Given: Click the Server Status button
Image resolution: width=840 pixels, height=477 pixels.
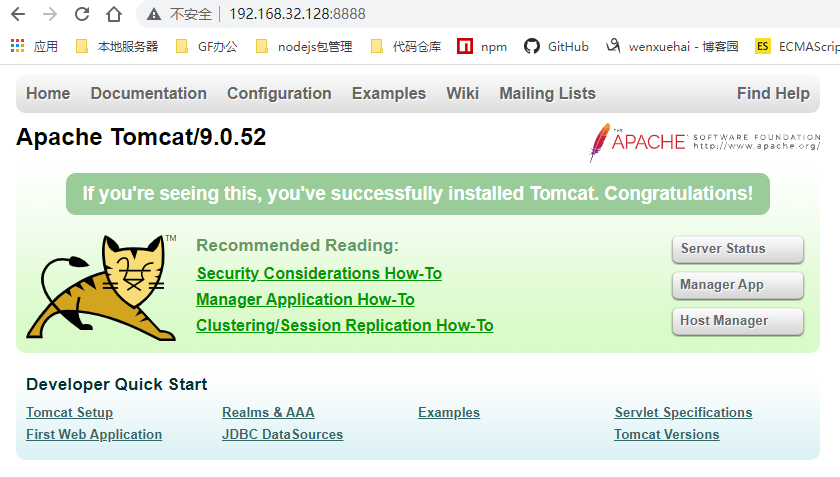Looking at the screenshot, I should coord(738,249).
